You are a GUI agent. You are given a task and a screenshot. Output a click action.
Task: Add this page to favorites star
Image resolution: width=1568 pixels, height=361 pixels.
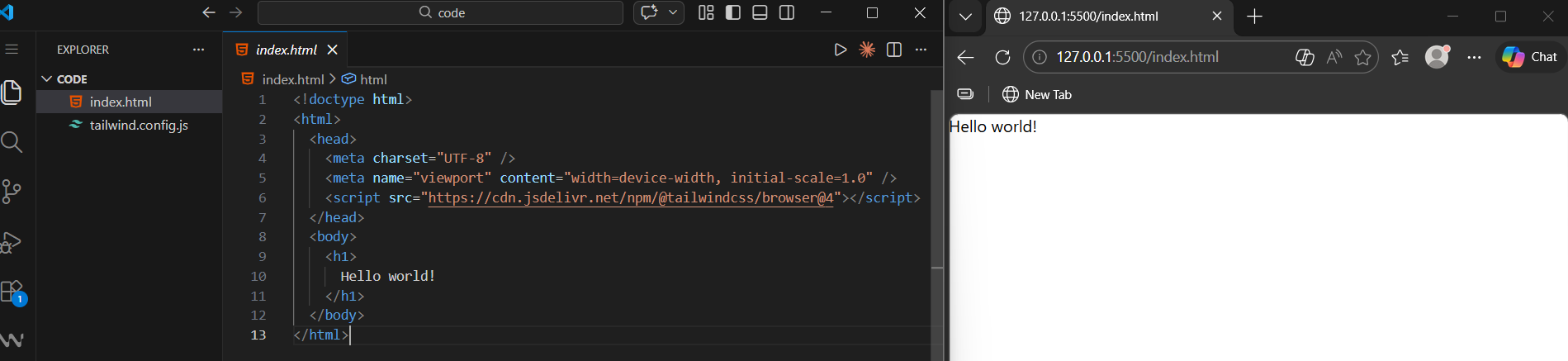click(1362, 57)
